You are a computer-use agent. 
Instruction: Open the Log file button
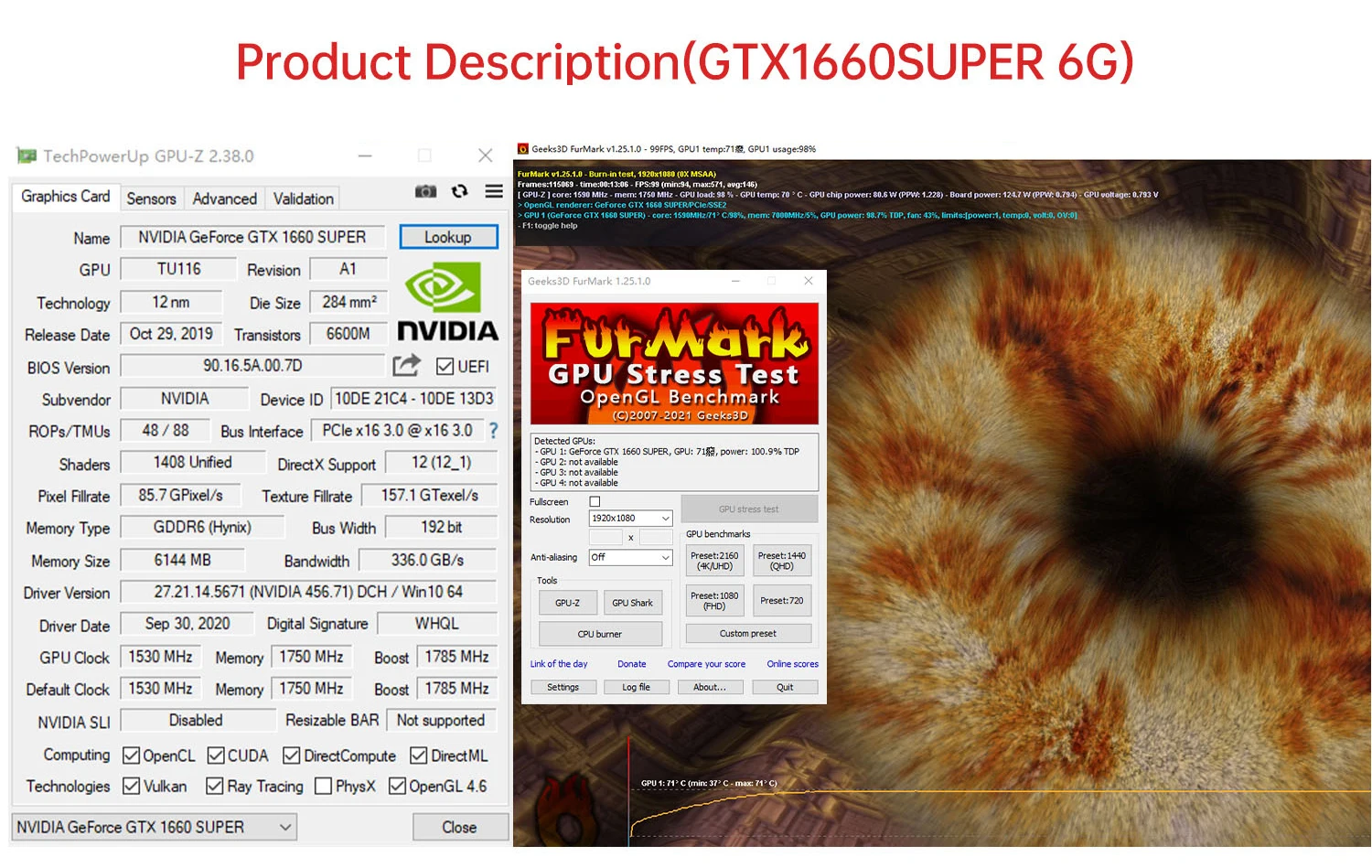pos(637,687)
